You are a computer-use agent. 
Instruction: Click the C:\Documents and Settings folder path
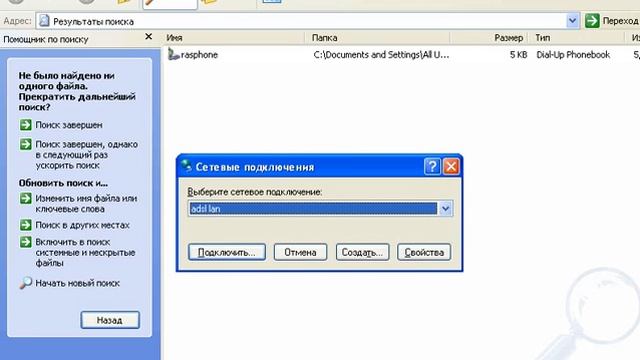coord(381,55)
